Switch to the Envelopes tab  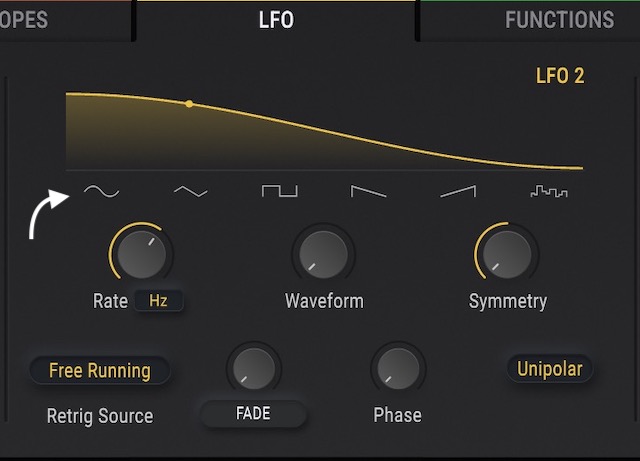coord(30,20)
